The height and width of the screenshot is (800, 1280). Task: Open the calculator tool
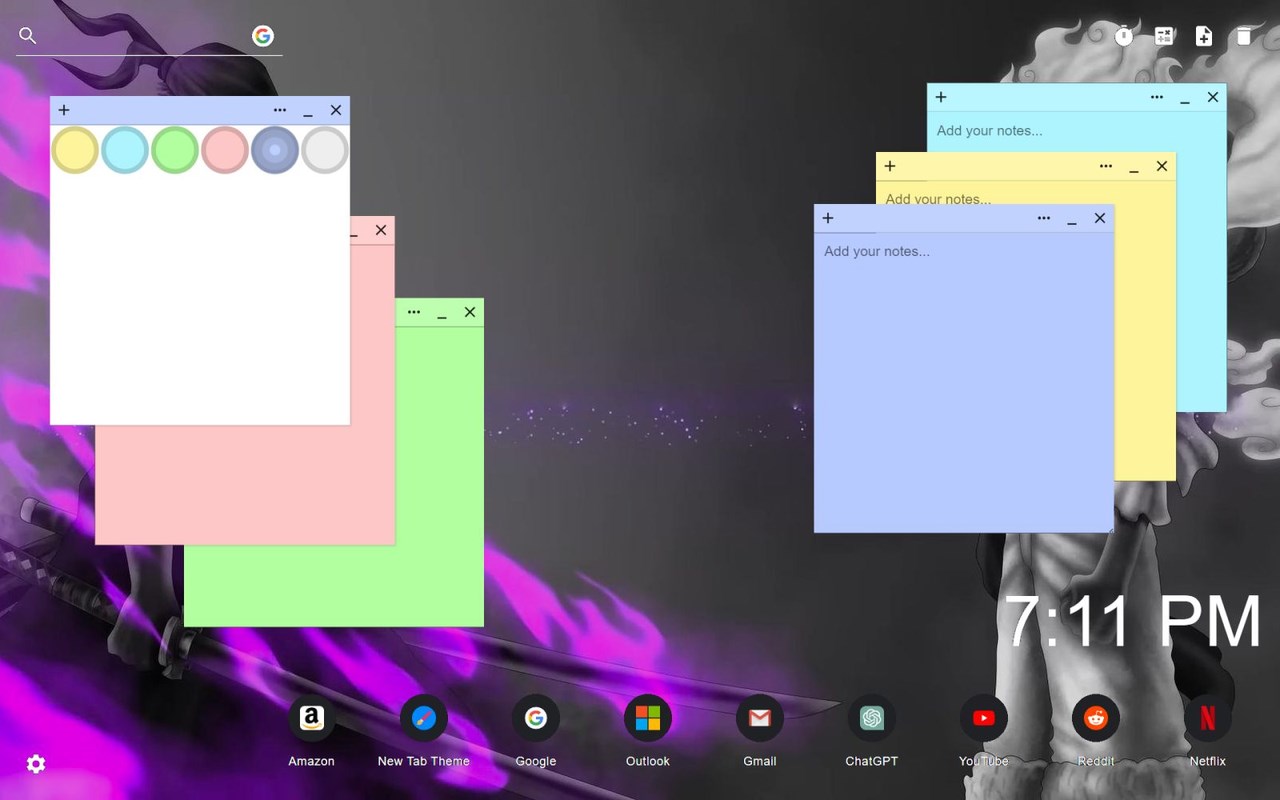[1164, 36]
